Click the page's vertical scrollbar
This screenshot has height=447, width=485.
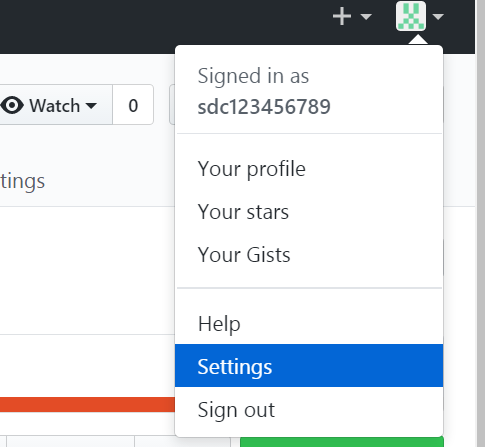[480, 223]
